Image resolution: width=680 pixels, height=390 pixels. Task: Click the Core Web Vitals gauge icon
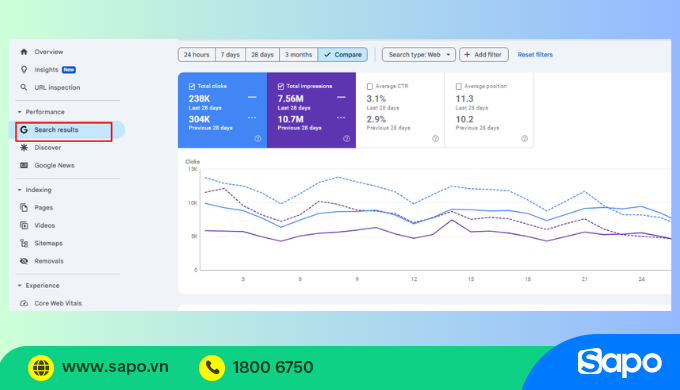click(x=24, y=303)
